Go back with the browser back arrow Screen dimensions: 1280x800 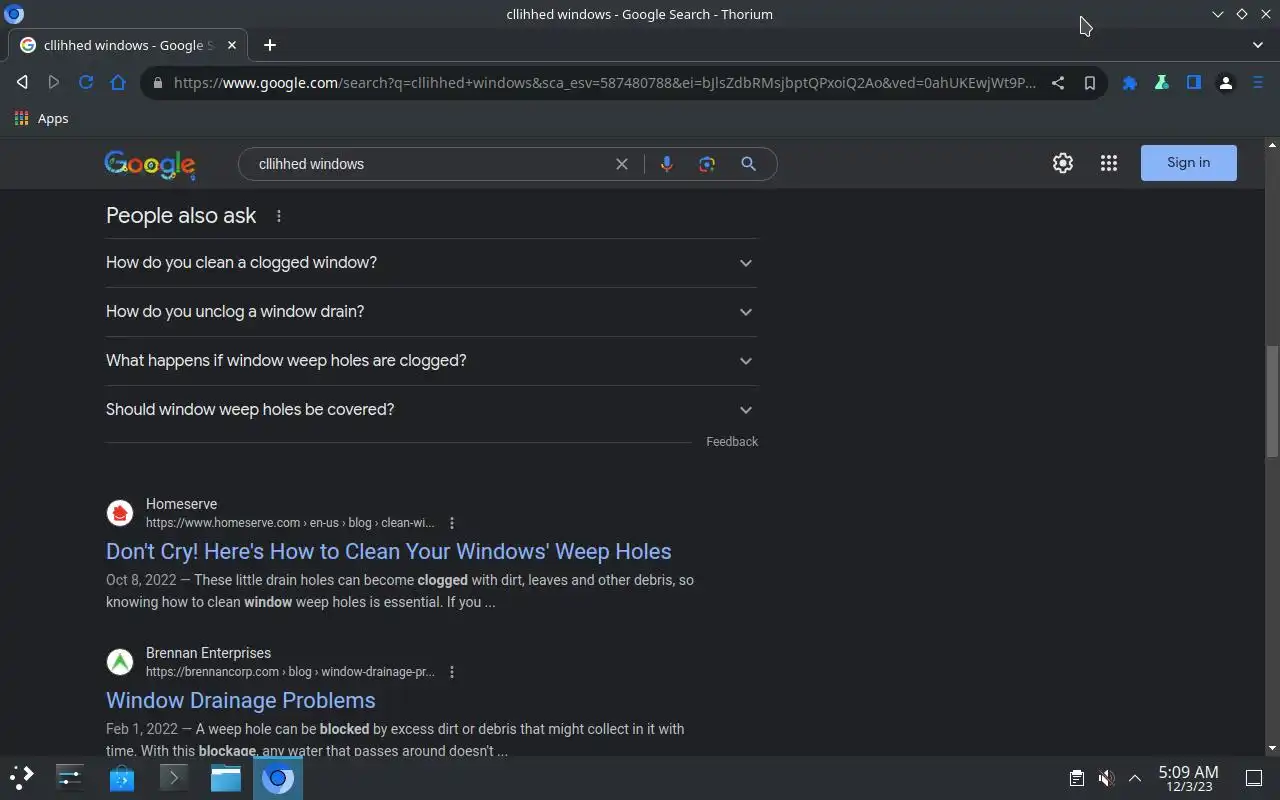coord(22,82)
